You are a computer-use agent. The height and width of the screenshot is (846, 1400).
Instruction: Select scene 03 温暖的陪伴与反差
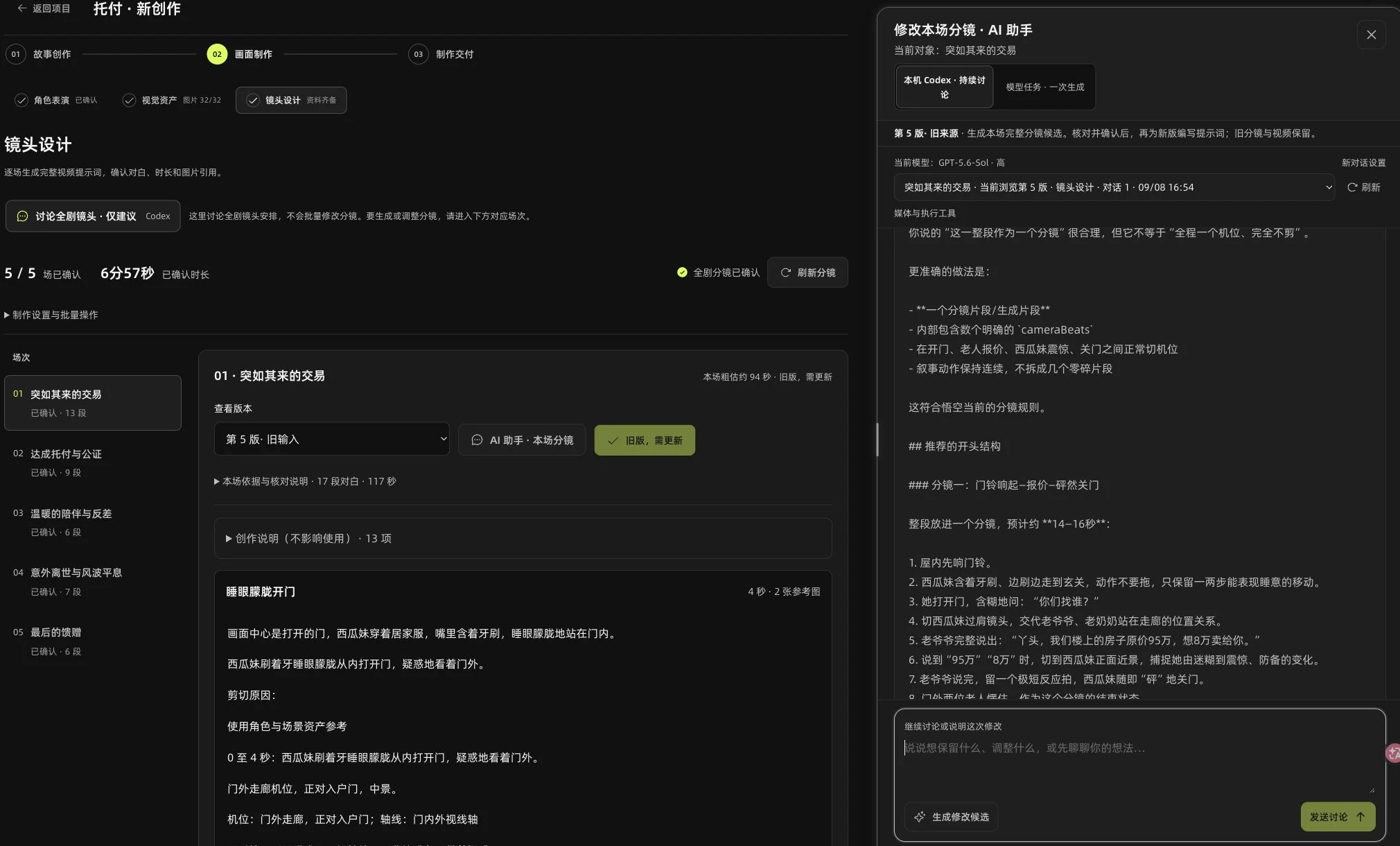(x=93, y=522)
